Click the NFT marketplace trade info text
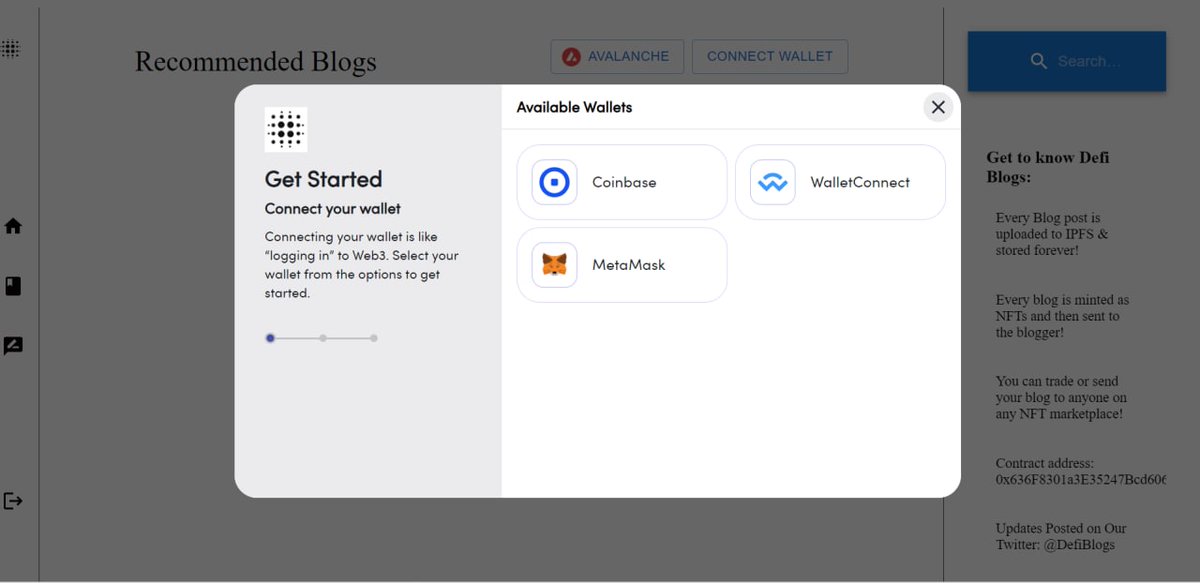Viewport: 1200px width, 583px height. (1061, 397)
